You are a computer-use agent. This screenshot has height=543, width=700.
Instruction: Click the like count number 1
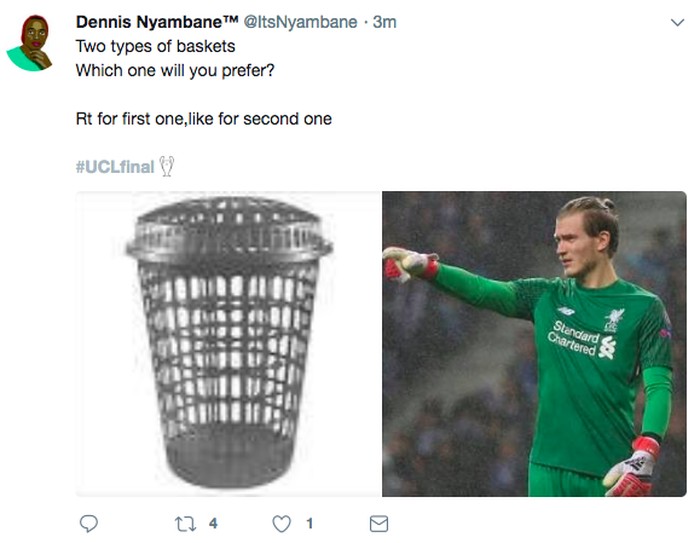[x=309, y=523]
